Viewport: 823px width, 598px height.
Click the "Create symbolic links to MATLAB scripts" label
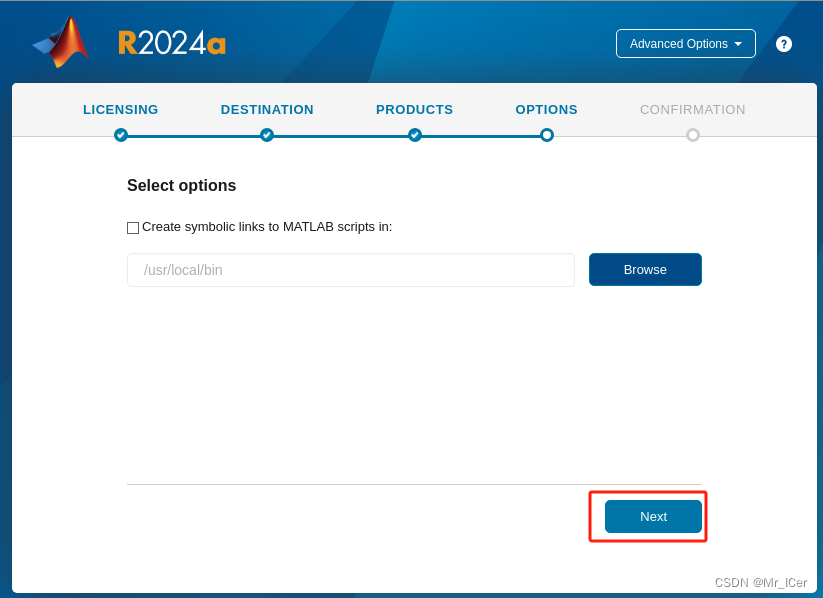(267, 227)
